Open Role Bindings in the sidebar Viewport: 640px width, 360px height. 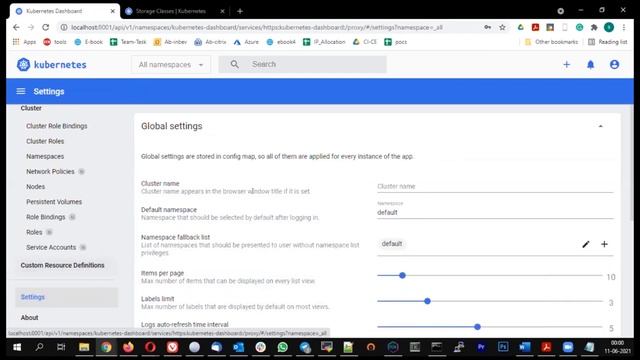pos(46,217)
